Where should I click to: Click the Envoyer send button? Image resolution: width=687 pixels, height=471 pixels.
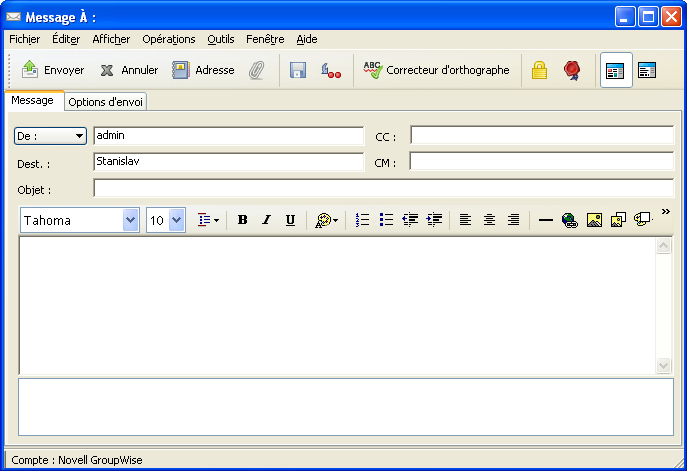coord(53,70)
